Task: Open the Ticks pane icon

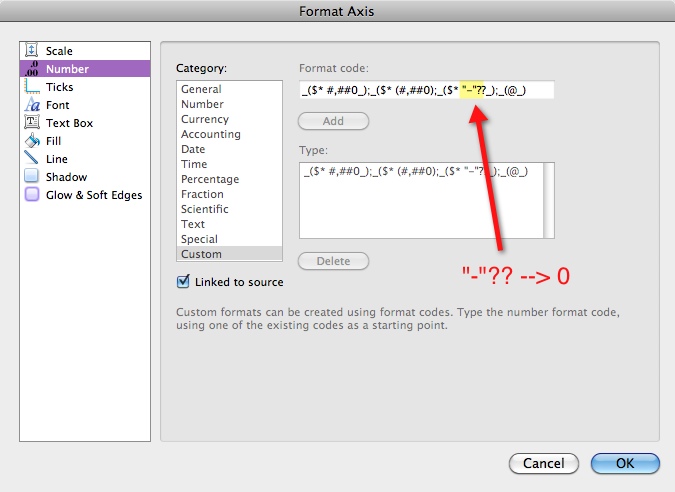Action: (x=31, y=87)
